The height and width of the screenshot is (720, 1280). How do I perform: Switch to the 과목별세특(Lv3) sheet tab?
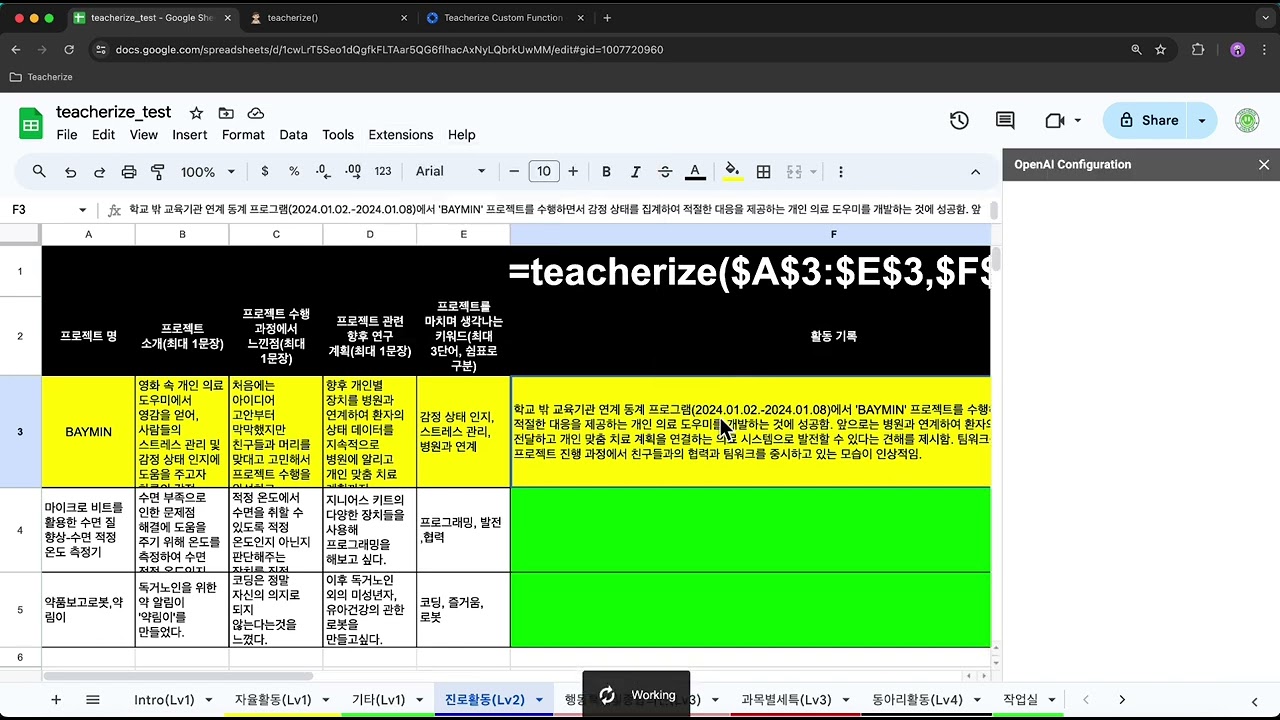coord(786,700)
